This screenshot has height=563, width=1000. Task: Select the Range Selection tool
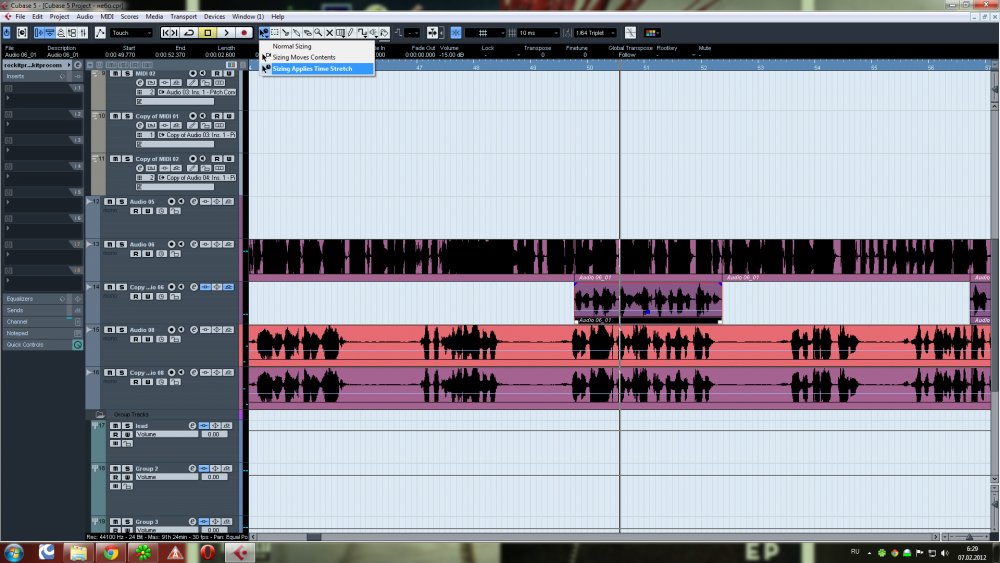275,33
